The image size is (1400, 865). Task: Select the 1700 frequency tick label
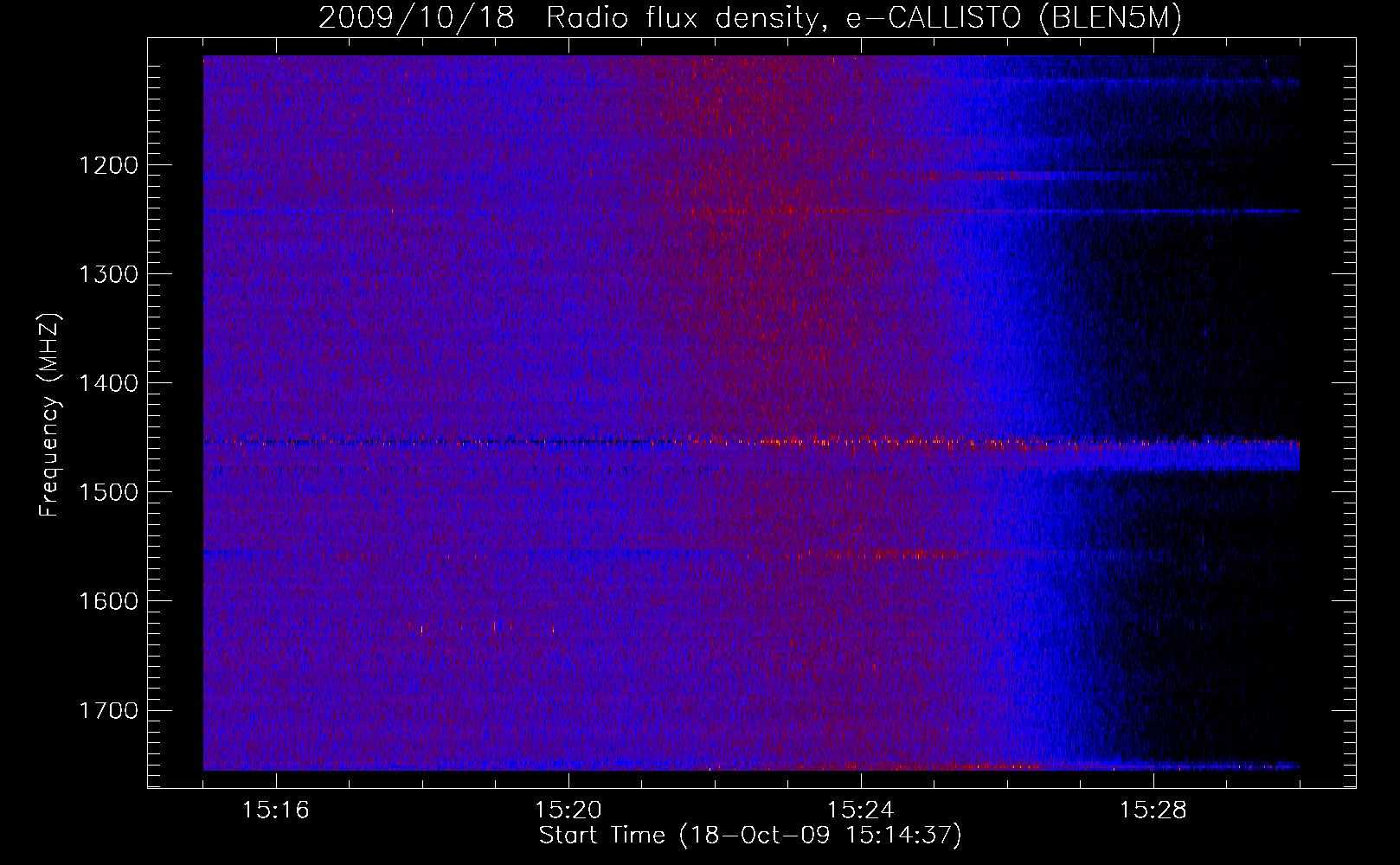108,710
